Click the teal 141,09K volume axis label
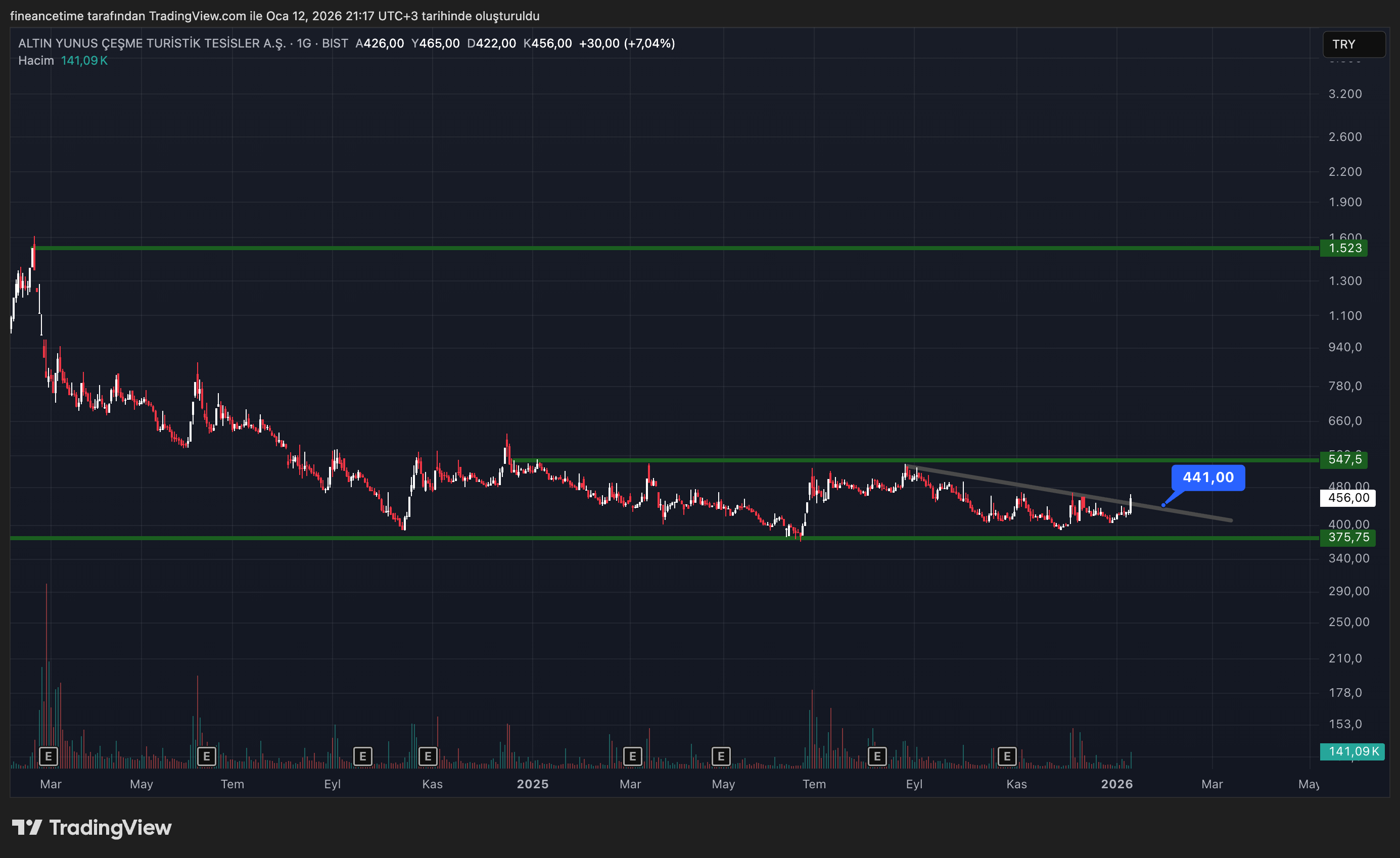 [x=1353, y=751]
